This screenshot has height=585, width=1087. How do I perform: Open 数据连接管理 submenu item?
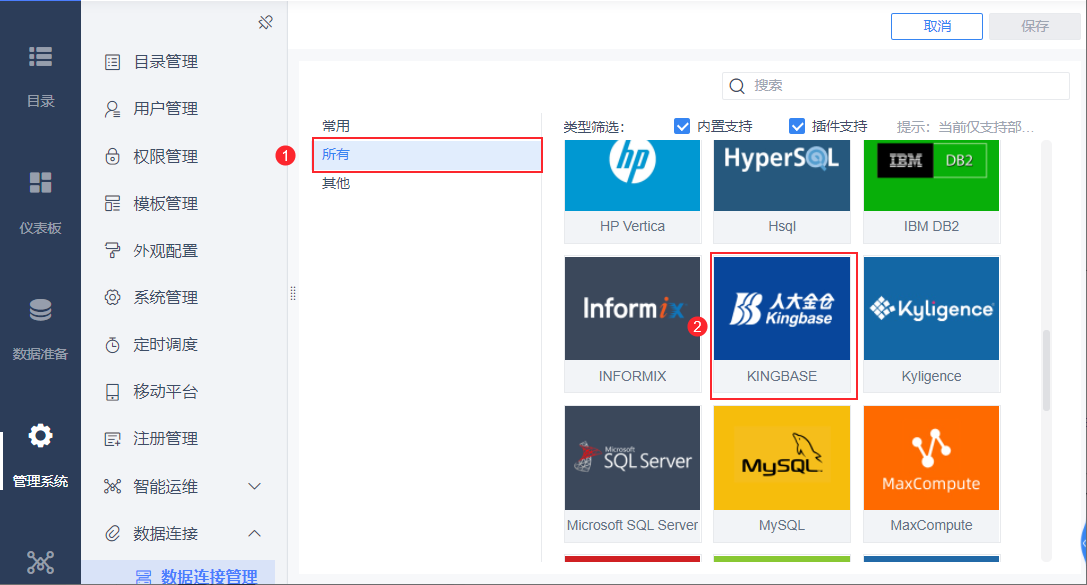click(178, 574)
